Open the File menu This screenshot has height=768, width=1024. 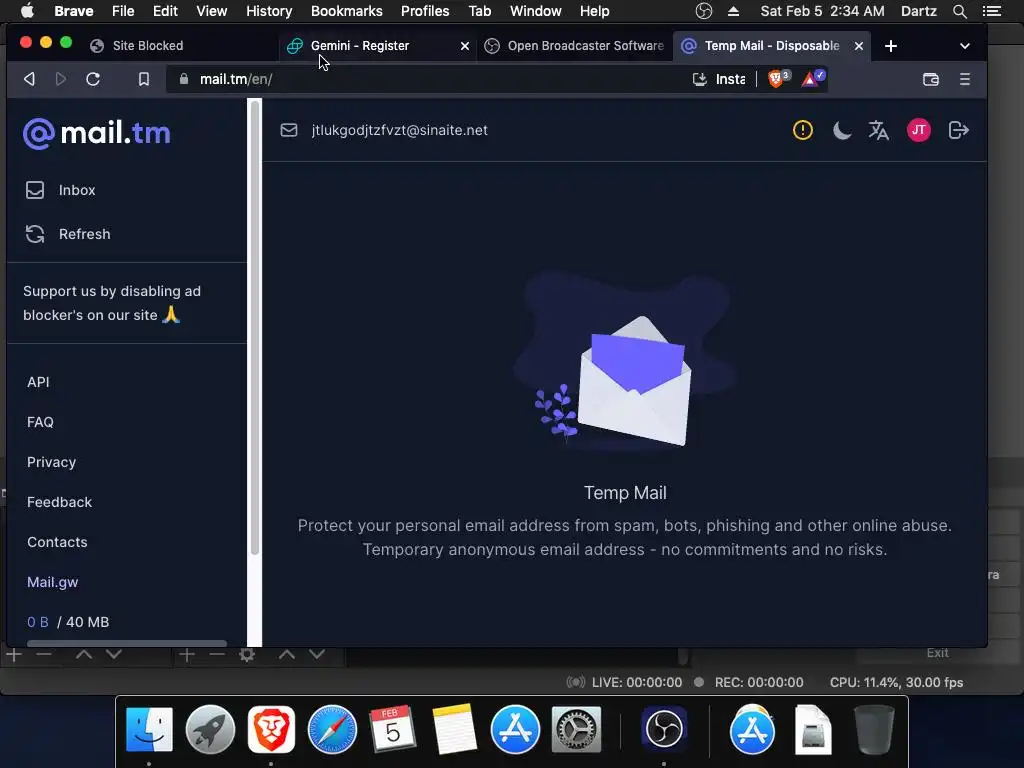pos(123,11)
